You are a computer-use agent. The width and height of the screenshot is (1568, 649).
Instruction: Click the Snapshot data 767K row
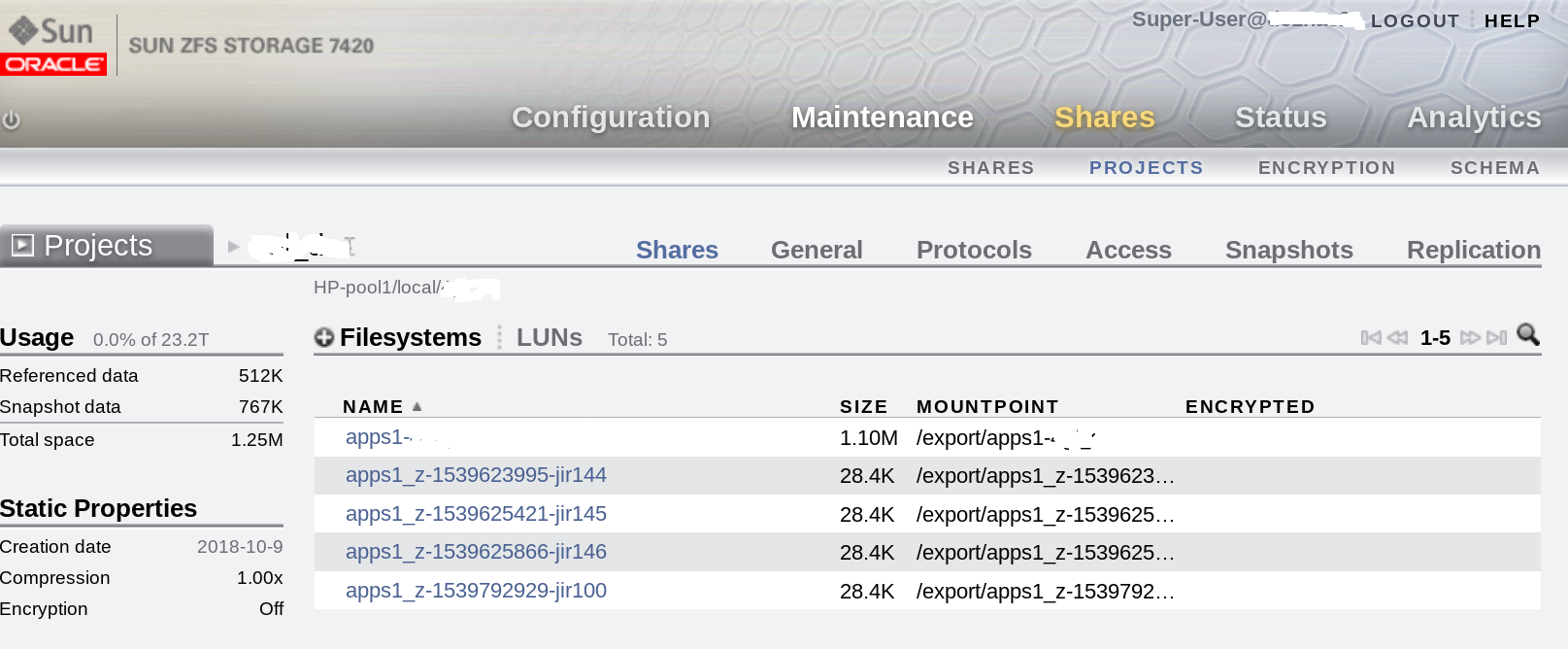point(142,407)
